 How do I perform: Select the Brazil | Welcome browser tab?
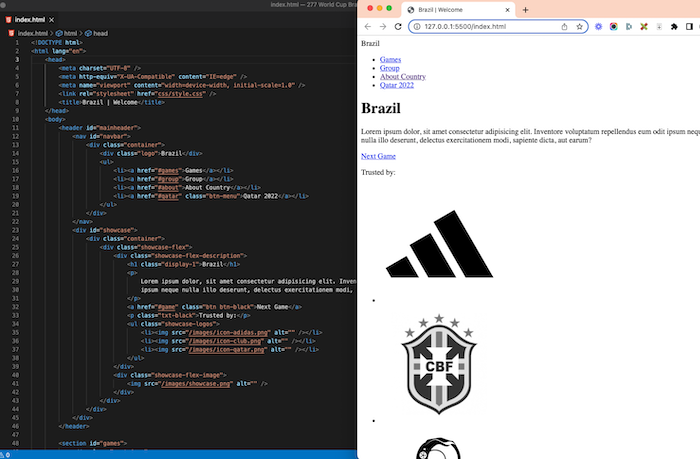458,10
